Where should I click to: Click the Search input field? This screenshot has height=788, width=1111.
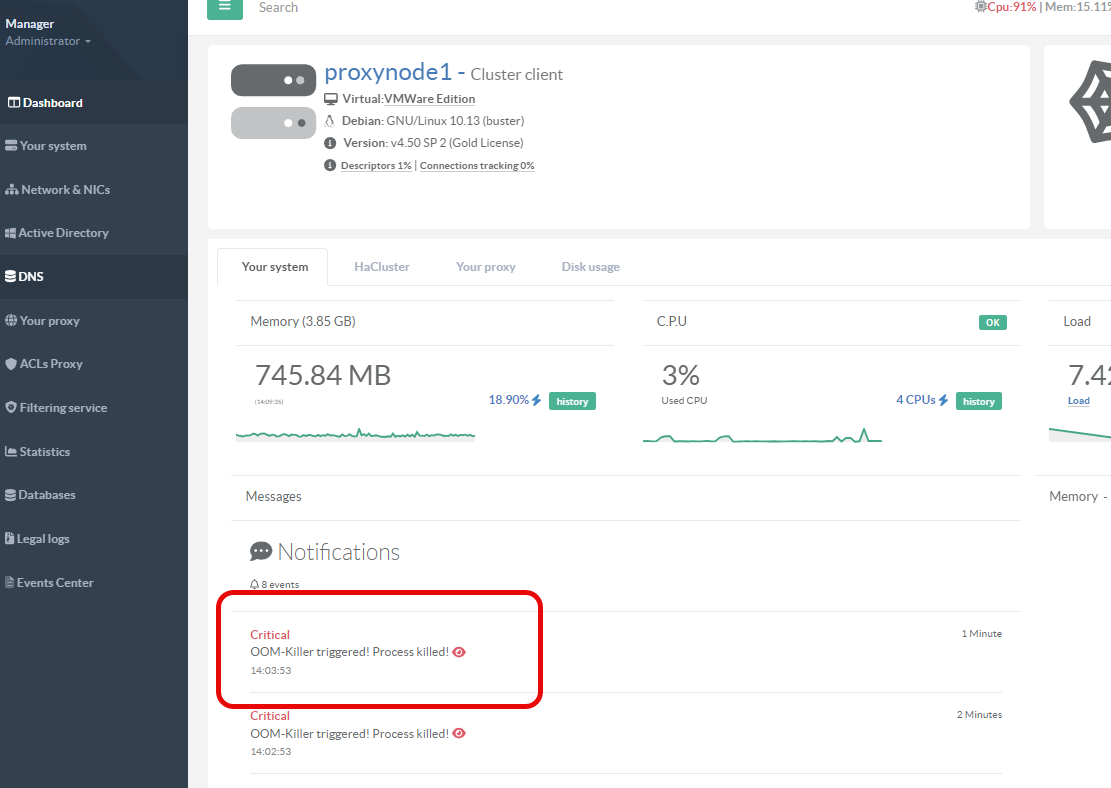point(400,8)
